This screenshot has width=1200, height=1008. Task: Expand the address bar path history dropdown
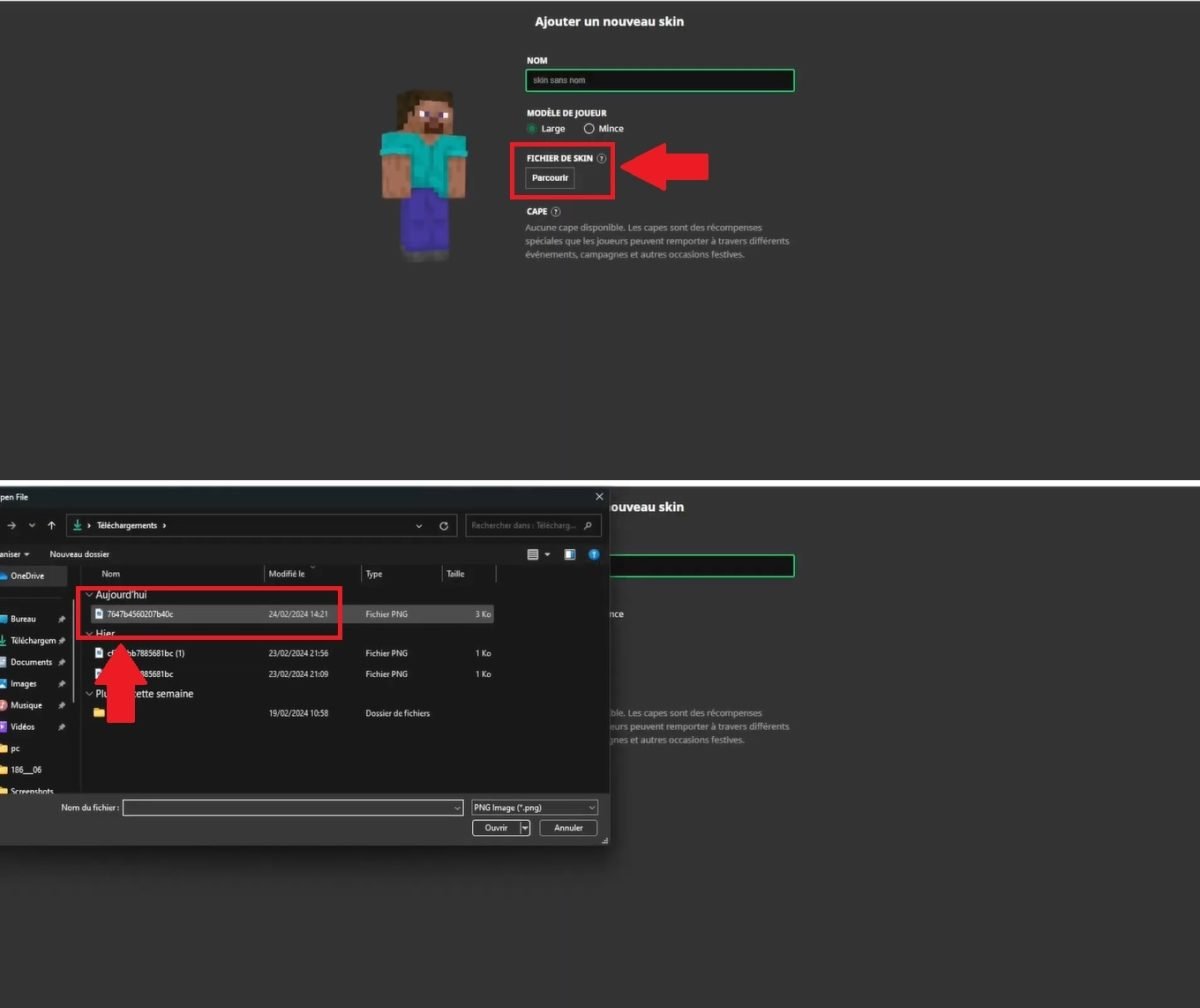pyautogui.click(x=418, y=526)
